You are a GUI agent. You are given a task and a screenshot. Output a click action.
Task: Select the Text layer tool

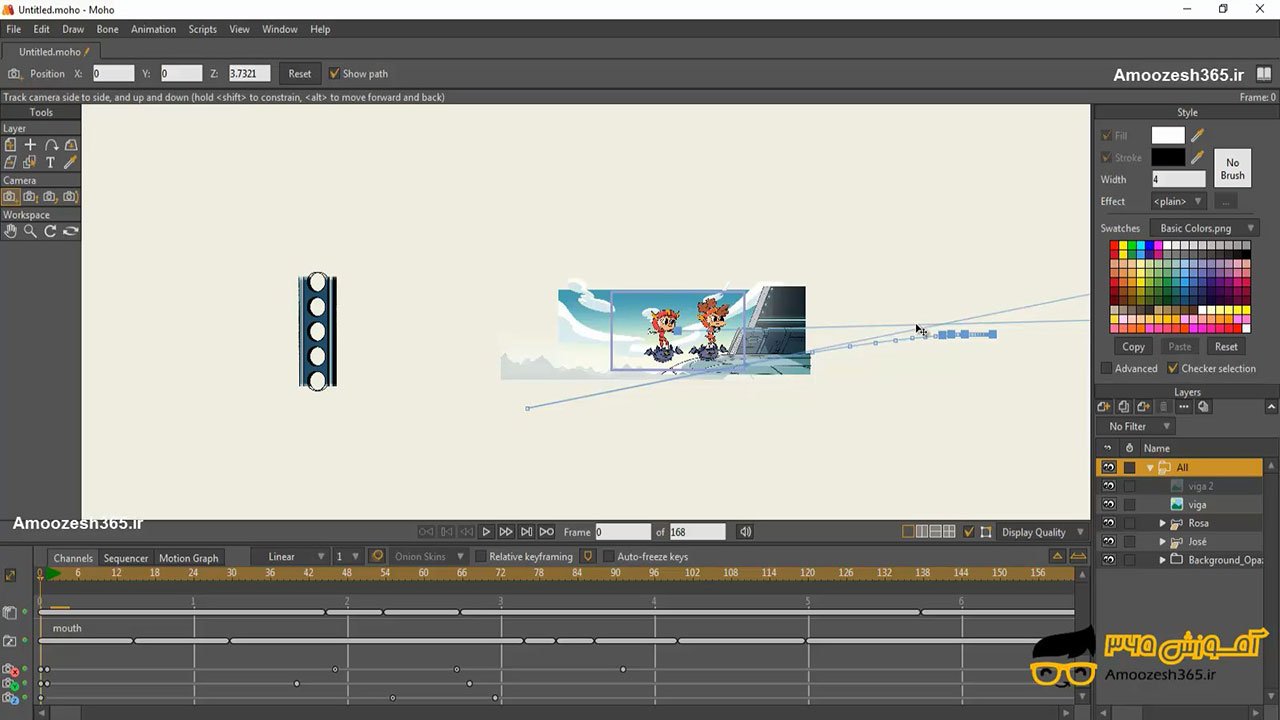(50, 162)
